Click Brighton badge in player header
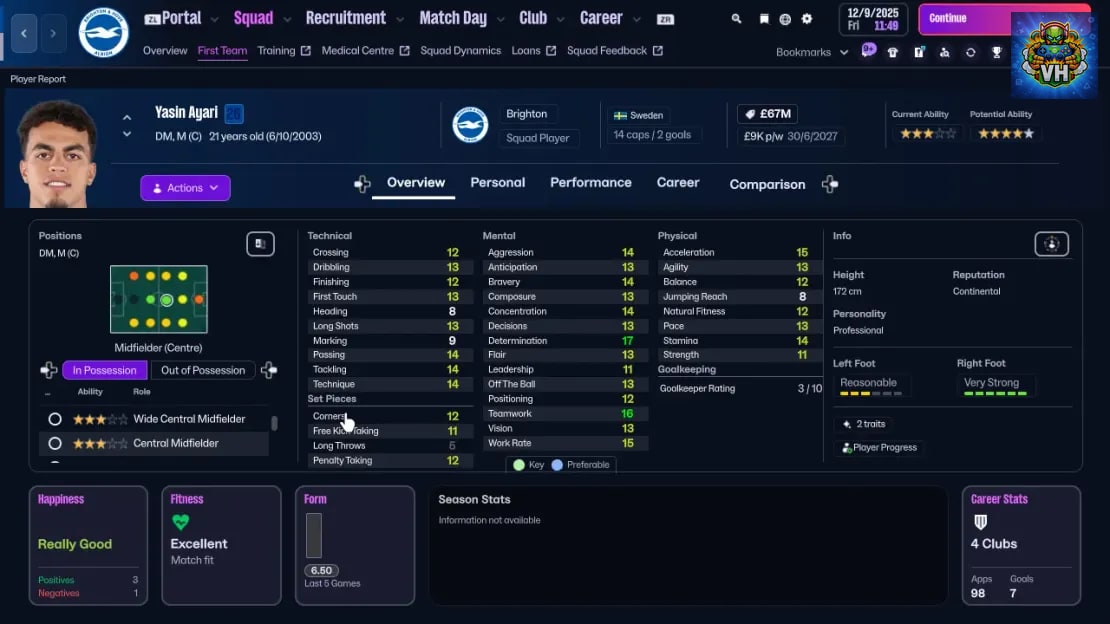This screenshot has width=1110, height=624. (x=470, y=125)
